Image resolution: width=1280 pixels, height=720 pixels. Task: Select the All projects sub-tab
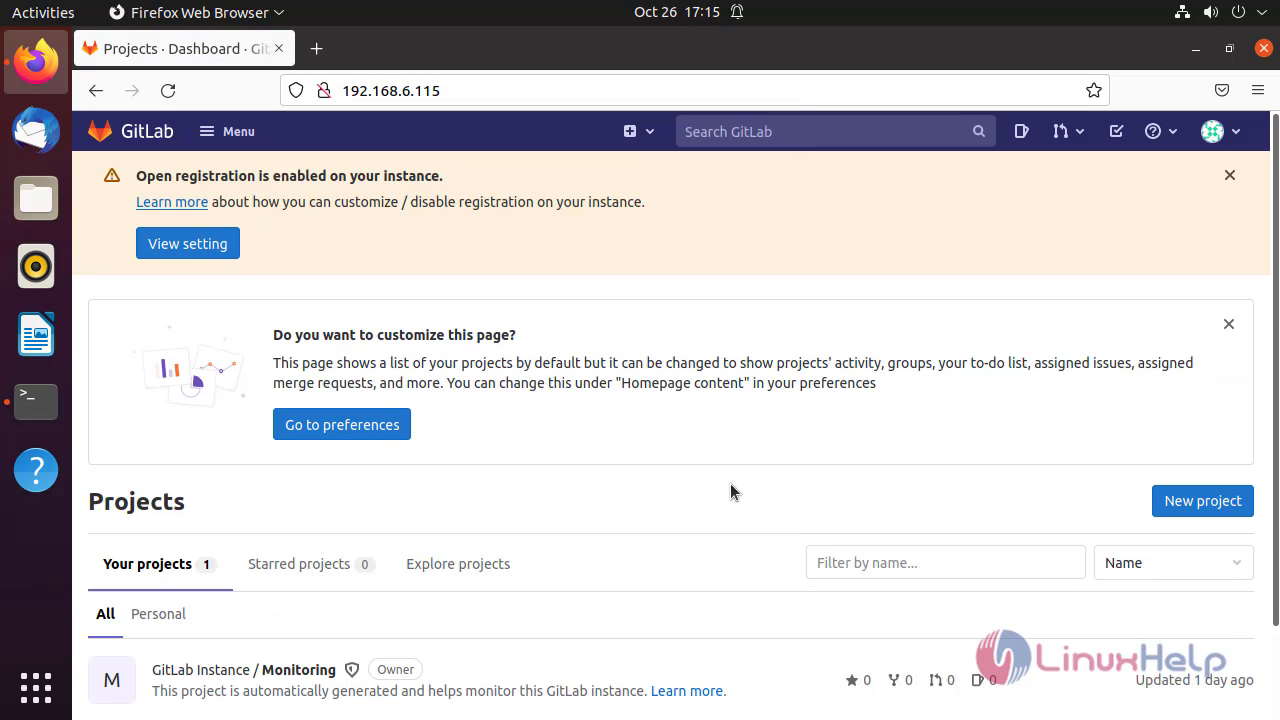coord(105,614)
